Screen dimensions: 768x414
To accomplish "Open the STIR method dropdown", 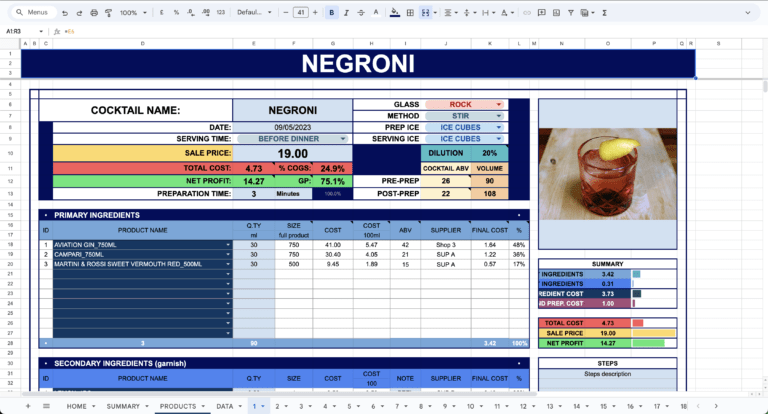I will (x=499, y=116).
